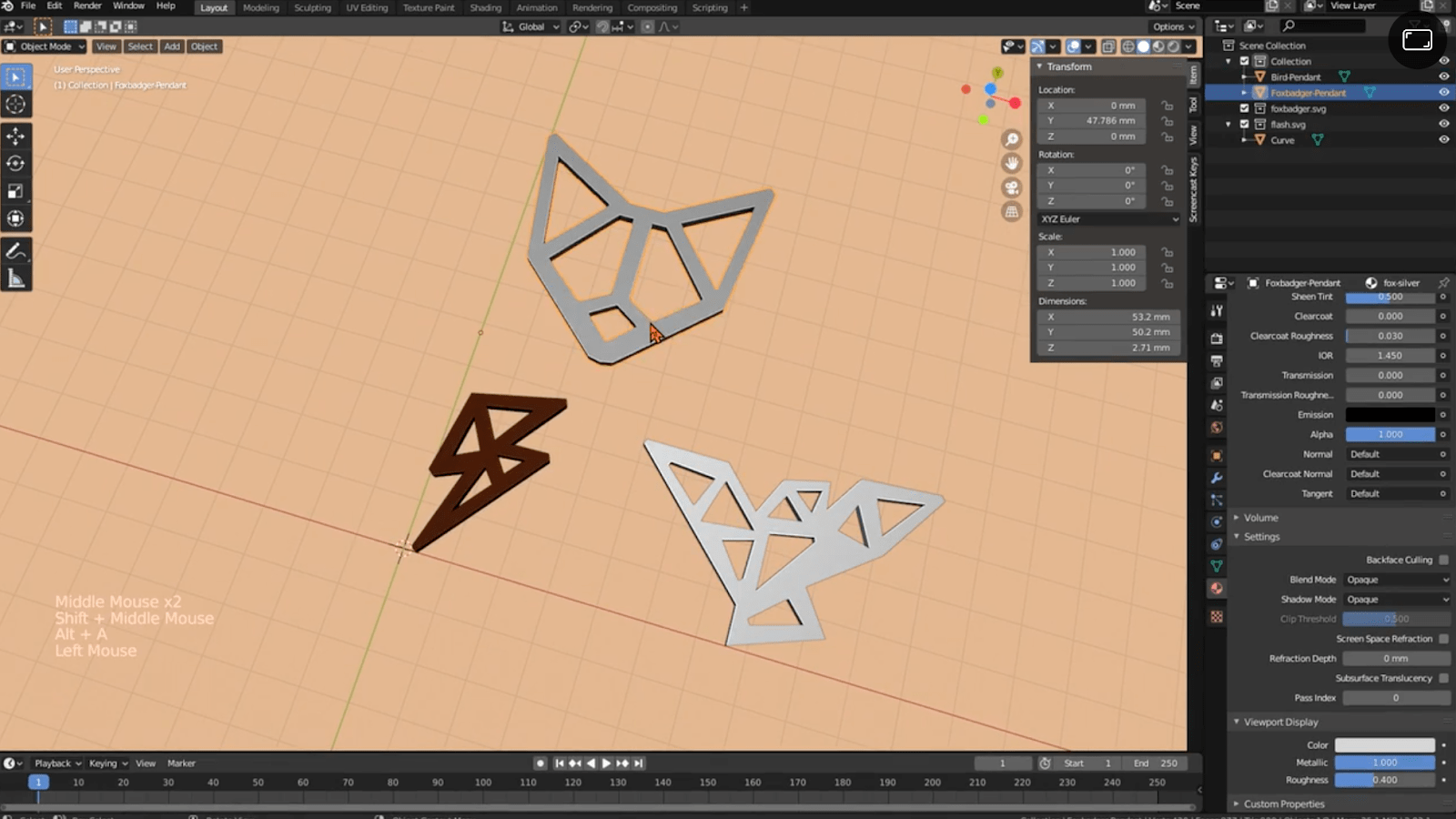Lock the X location value
The width and height of the screenshot is (1456, 819).
click(1168, 105)
